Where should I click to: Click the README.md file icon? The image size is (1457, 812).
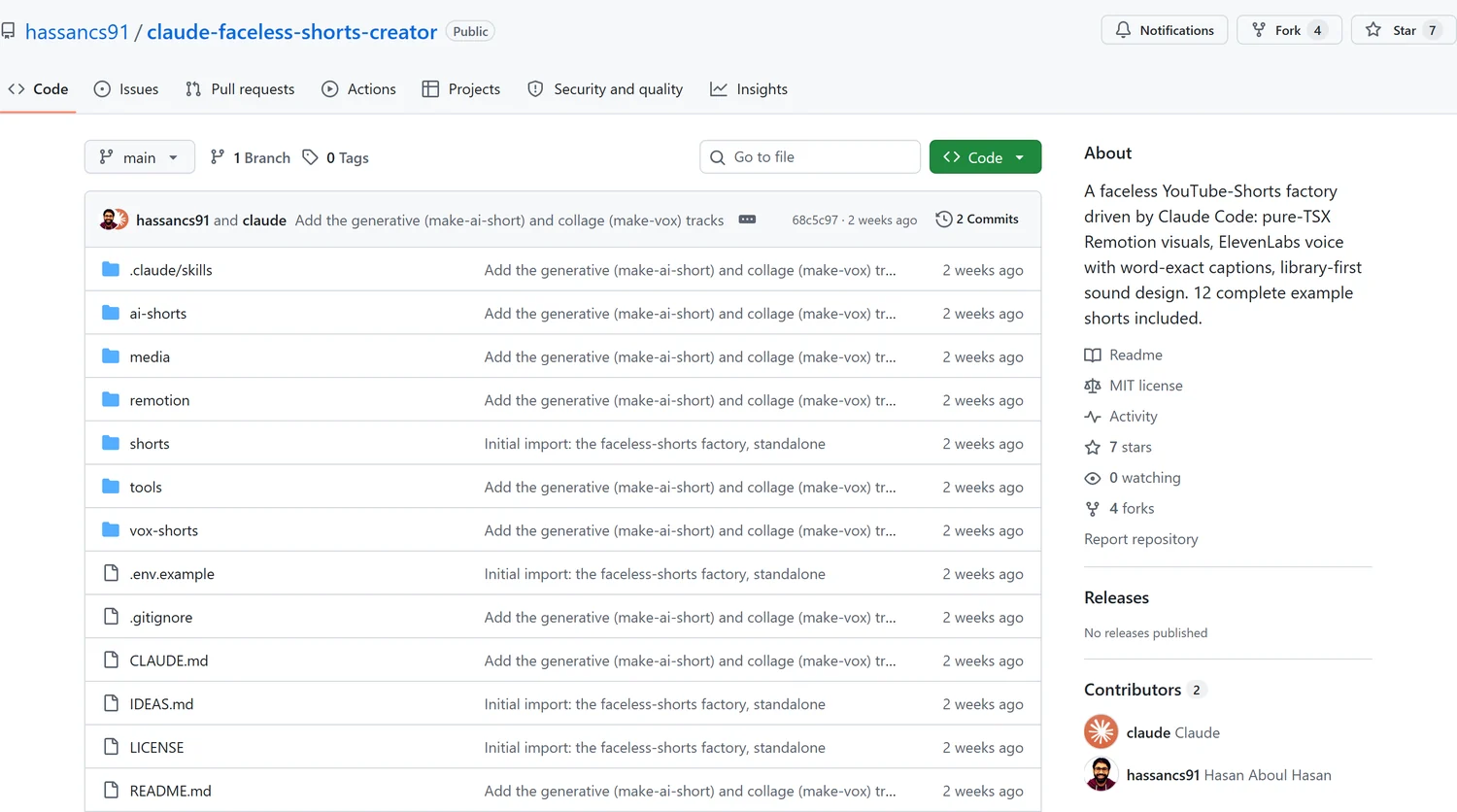coord(111,790)
